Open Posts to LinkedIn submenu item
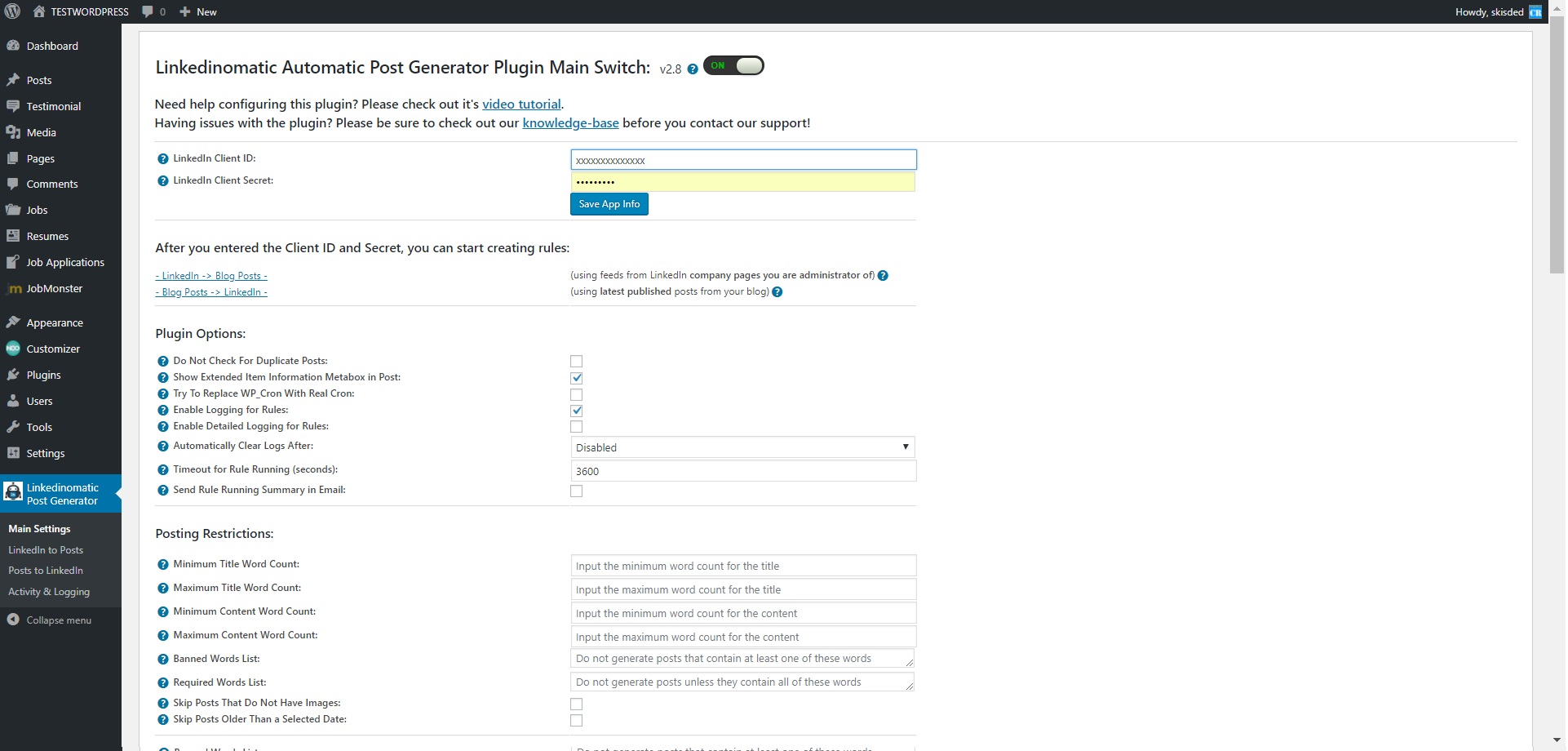 (46, 571)
